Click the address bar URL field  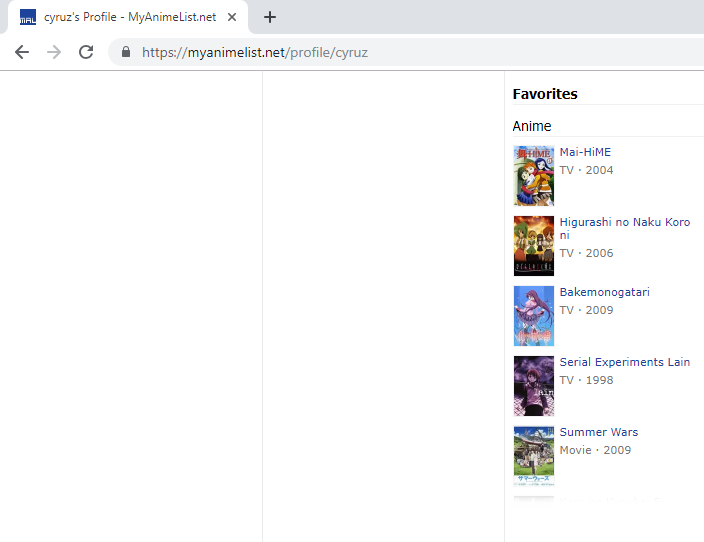(404, 53)
